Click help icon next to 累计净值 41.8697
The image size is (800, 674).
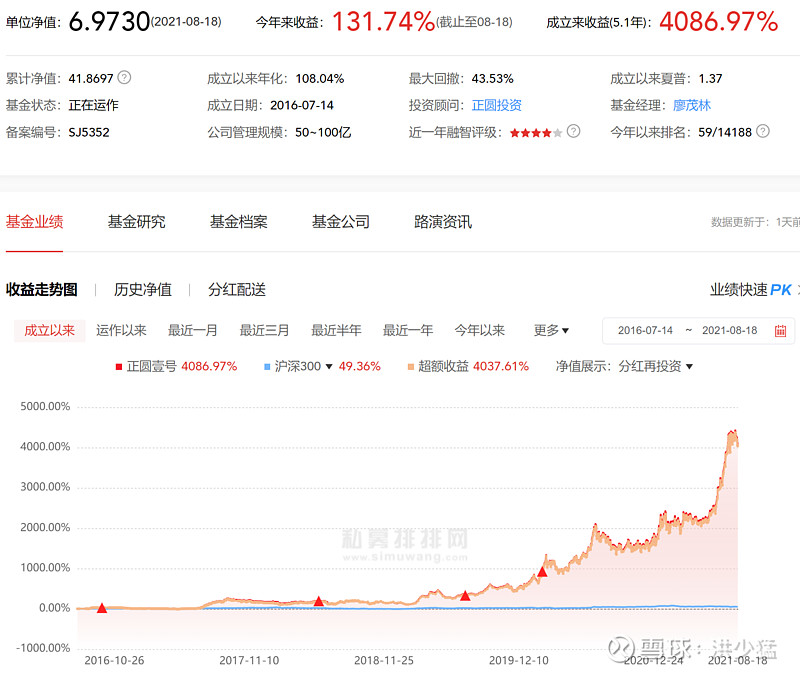click(124, 78)
